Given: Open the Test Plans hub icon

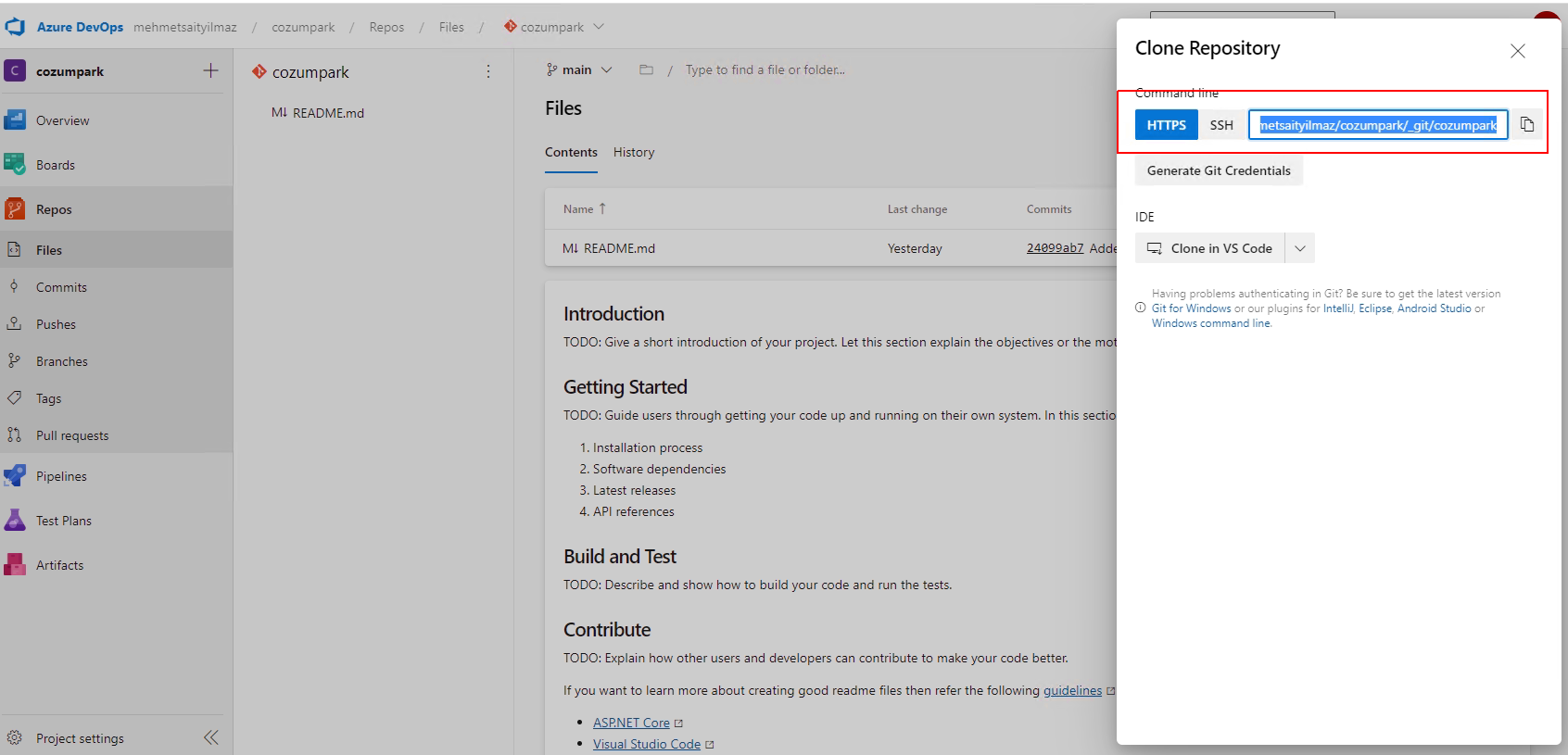Looking at the screenshot, I should coord(15,521).
